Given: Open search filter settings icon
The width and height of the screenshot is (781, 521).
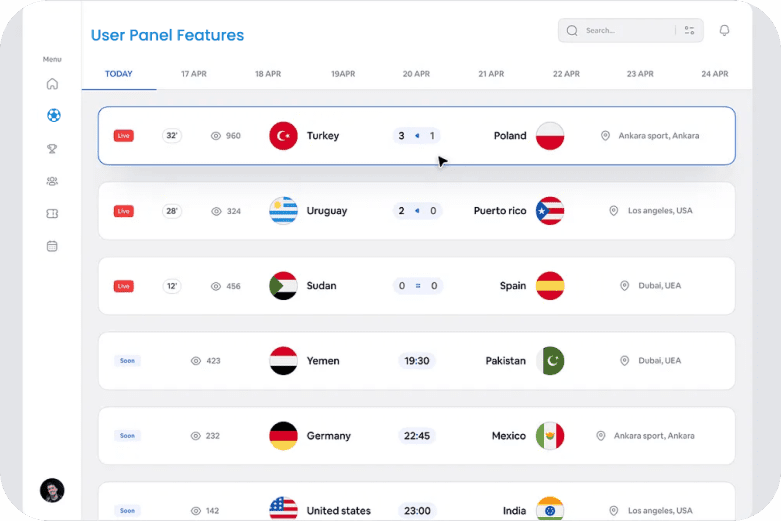Looking at the screenshot, I should pos(689,30).
